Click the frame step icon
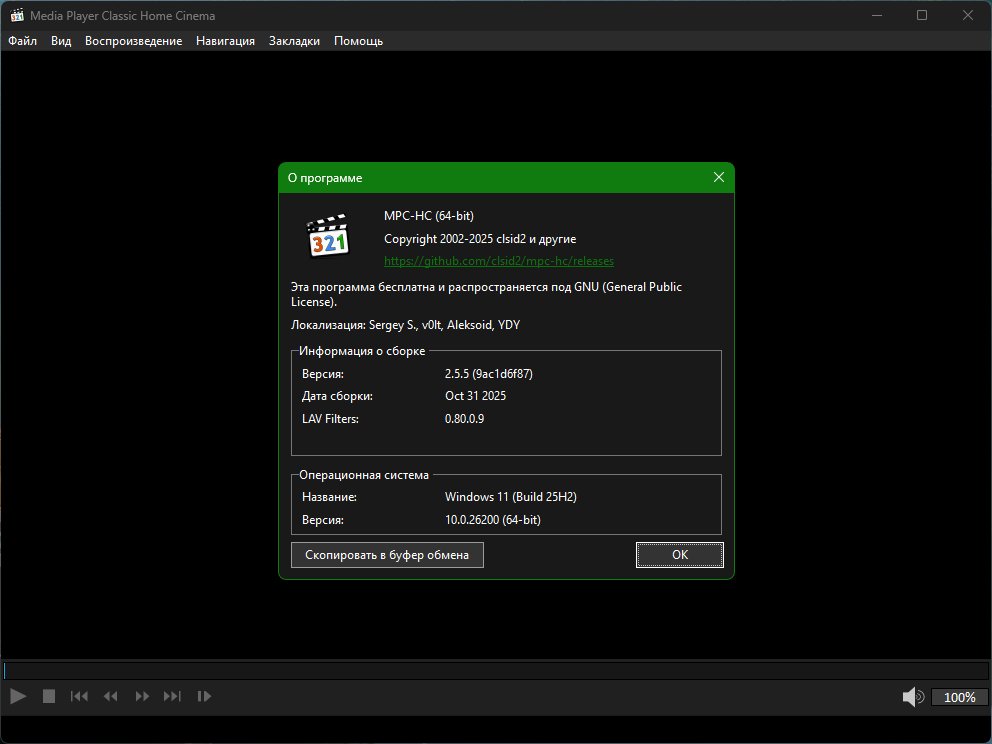Image resolution: width=992 pixels, height=744 pixels. click(x=204, y=696)
